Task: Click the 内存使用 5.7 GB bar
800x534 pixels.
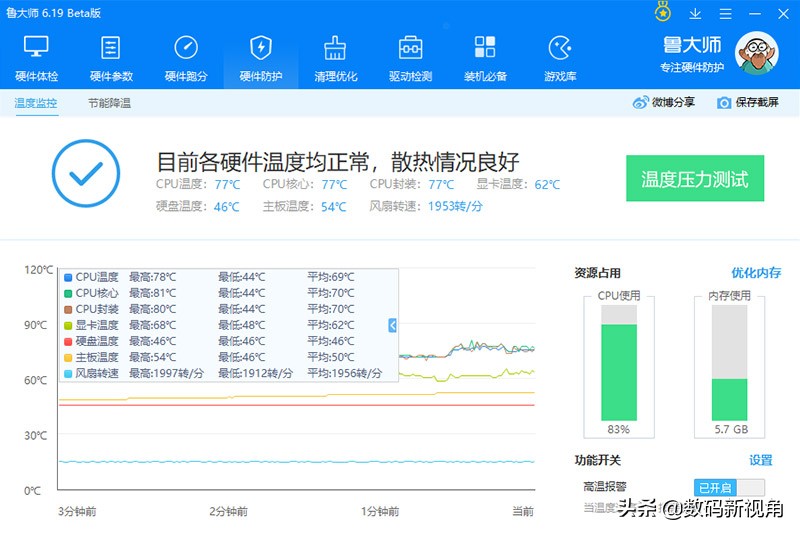Action: (x=730, y=363)
